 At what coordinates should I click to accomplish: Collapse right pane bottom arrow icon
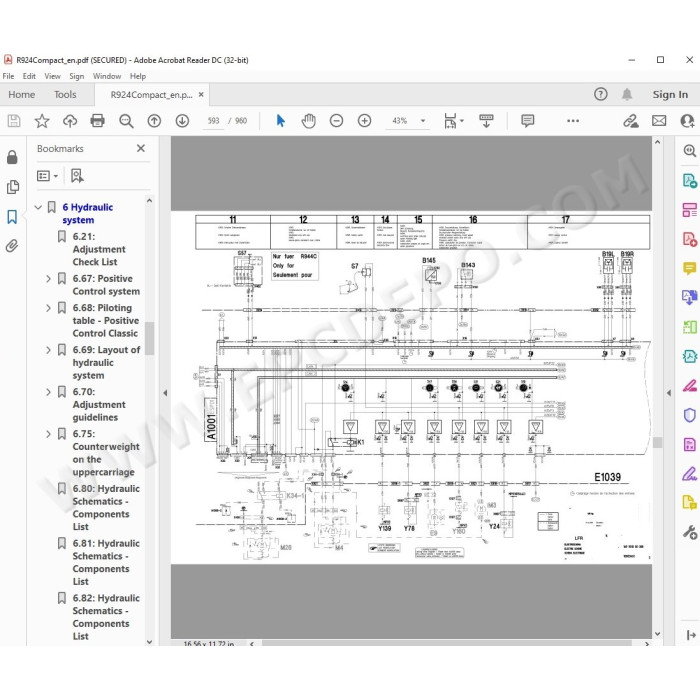pyautogui.click(x=690, y=634)
